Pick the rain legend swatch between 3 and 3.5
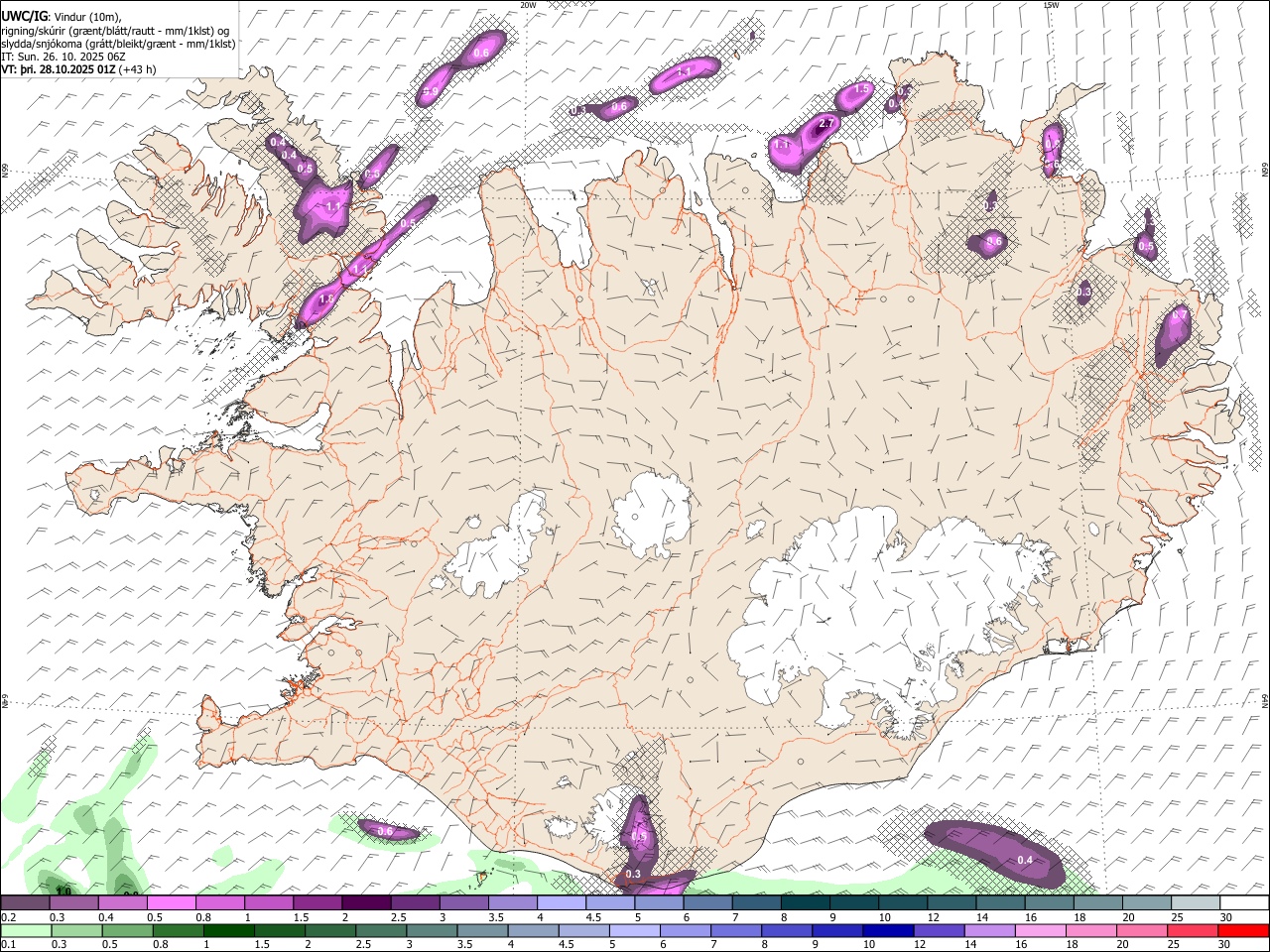 [432, 930]
